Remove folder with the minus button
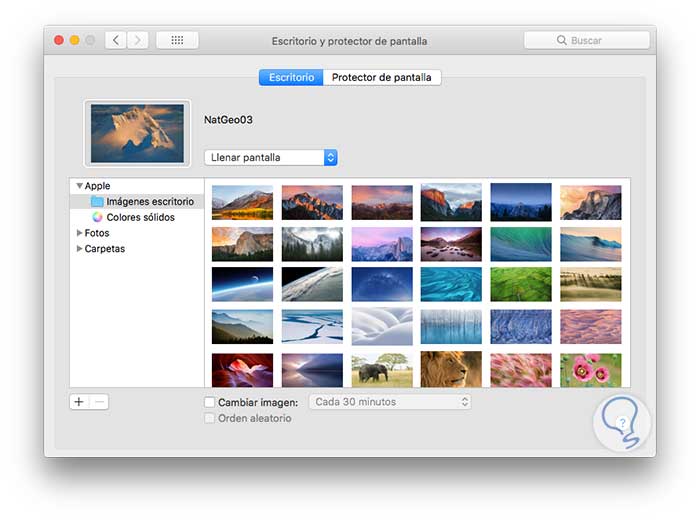The height and width of the screenshot is (520, 700). tap(99, 402)
